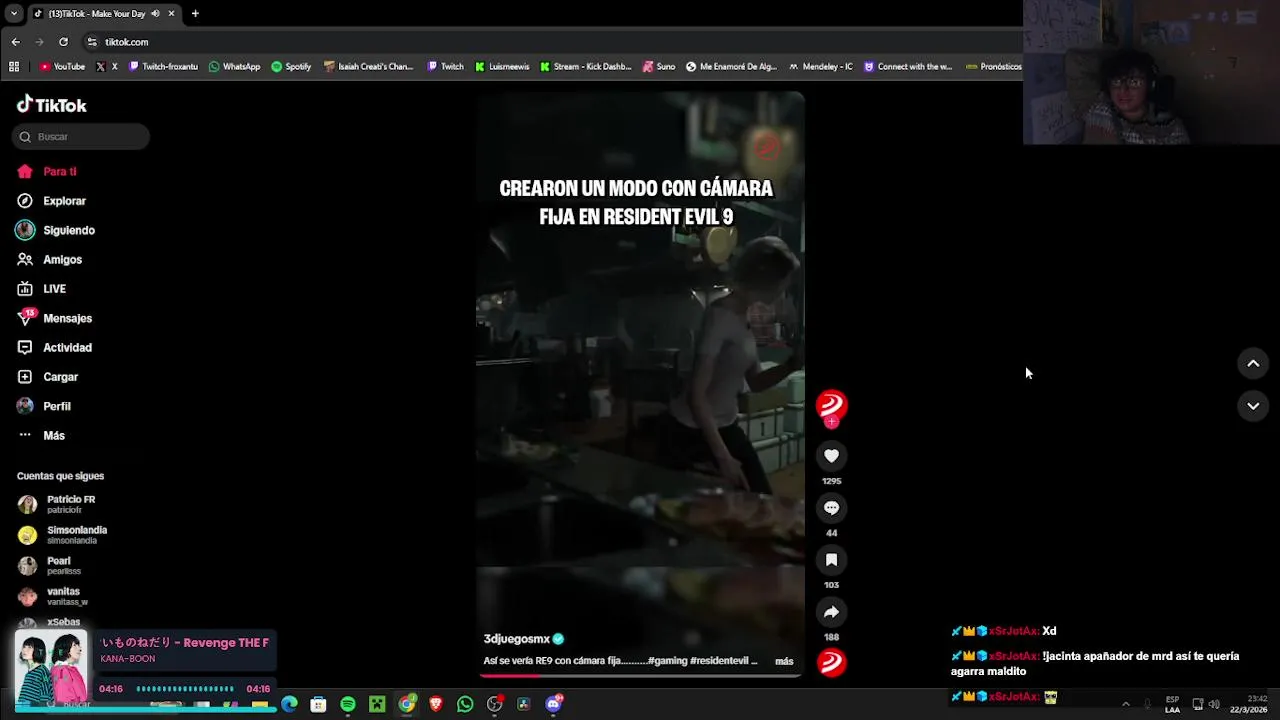Open the Luismeewis Kick bookmark
1280x720 pixels.
pos(503,67)
